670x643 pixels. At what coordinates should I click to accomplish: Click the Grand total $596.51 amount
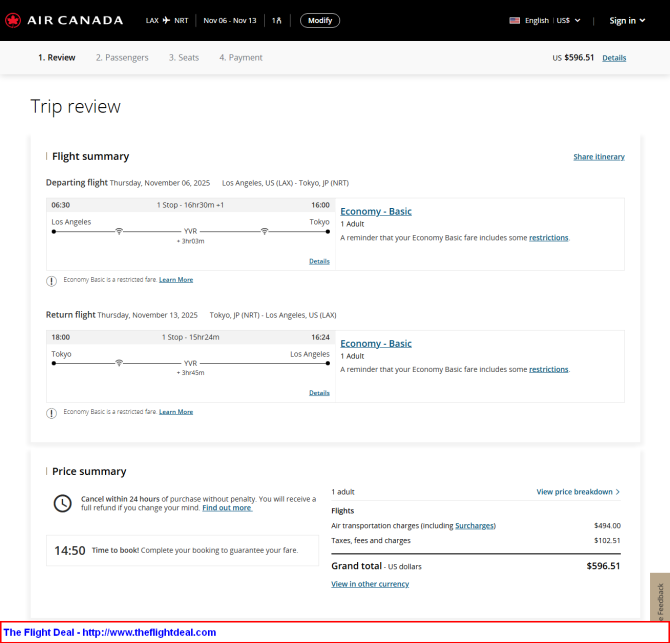coord(603,566)
